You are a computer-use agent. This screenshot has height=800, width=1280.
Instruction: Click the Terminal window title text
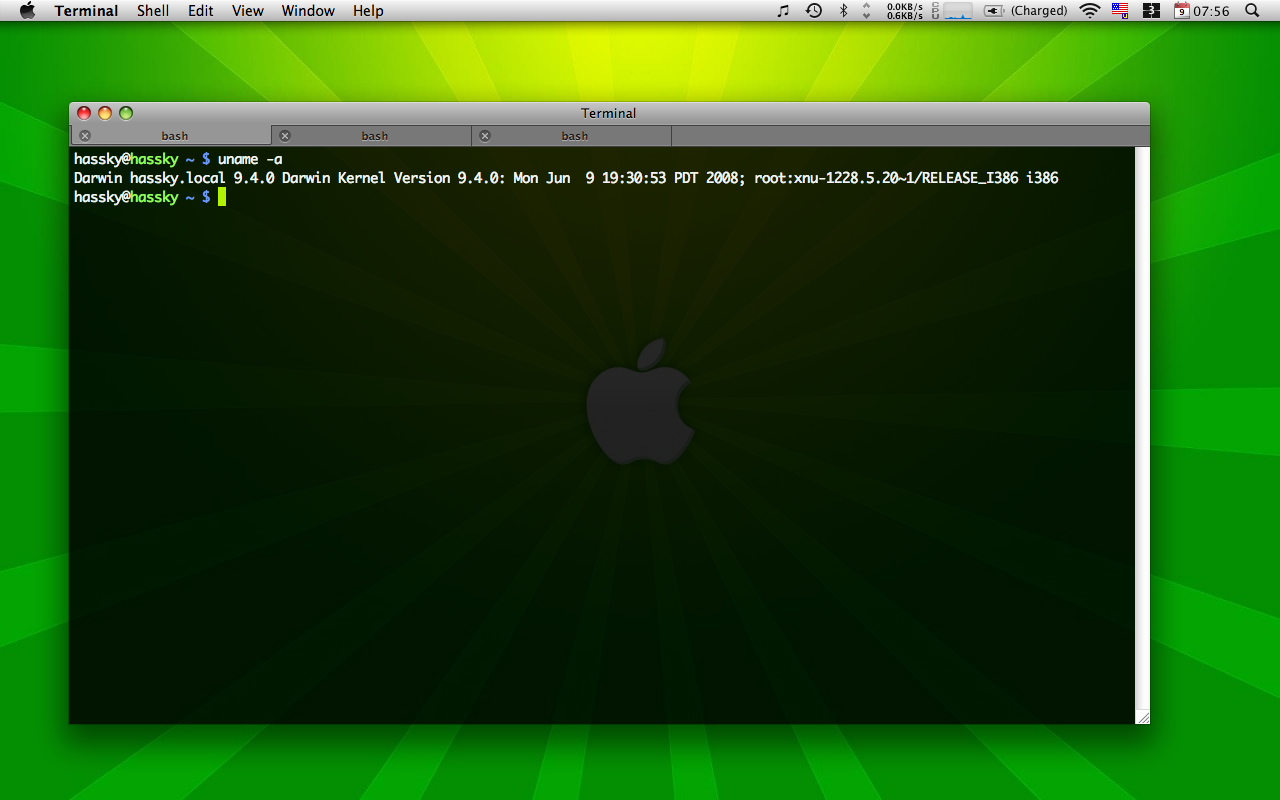608,113
